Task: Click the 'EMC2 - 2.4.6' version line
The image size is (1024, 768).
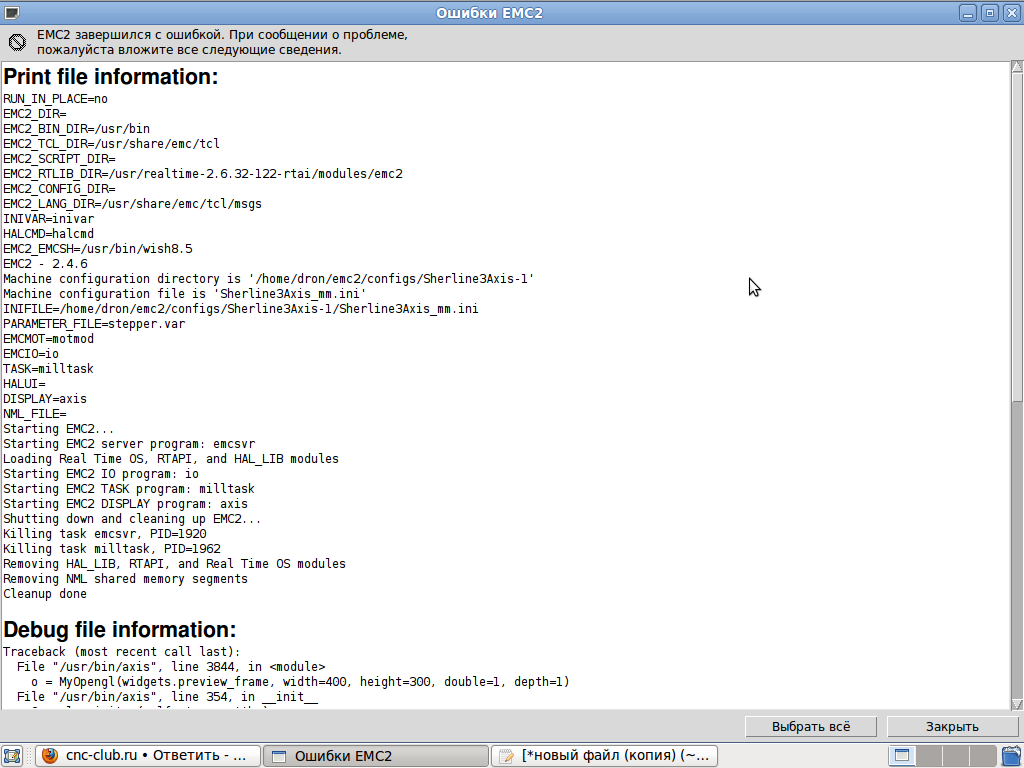Action: coord(45,264)
